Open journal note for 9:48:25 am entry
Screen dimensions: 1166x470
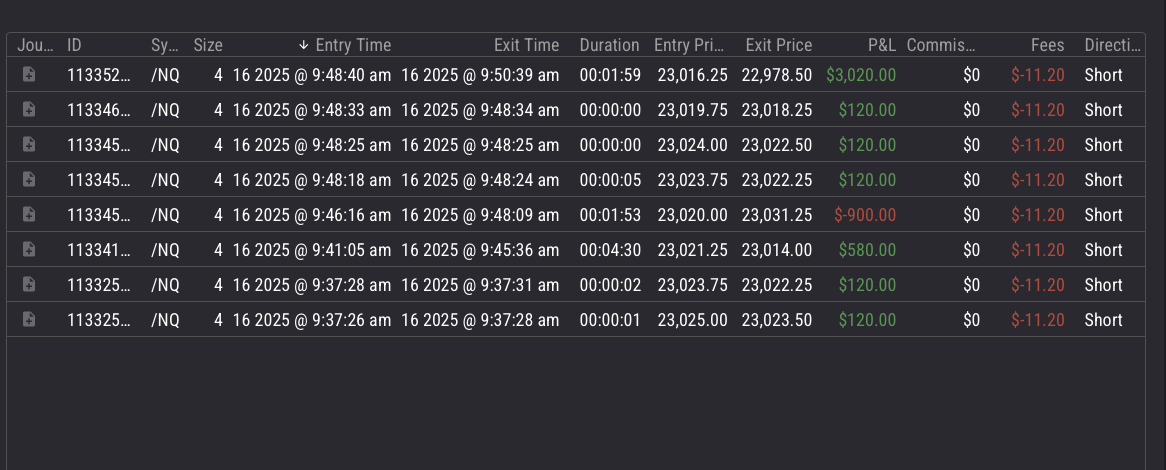[x=29, y=145]
